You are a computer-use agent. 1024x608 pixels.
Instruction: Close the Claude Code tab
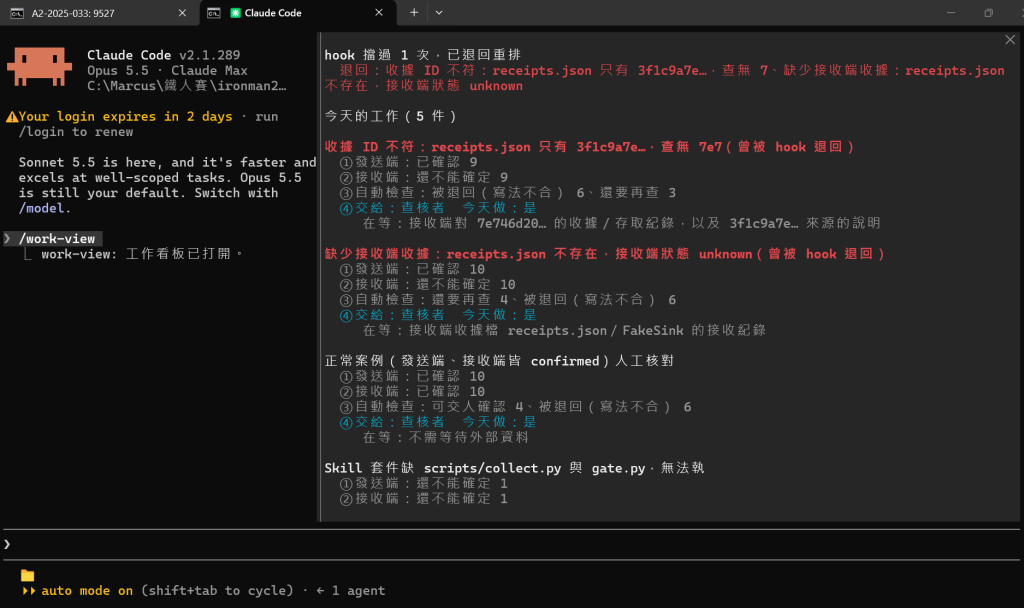(379, 13)
